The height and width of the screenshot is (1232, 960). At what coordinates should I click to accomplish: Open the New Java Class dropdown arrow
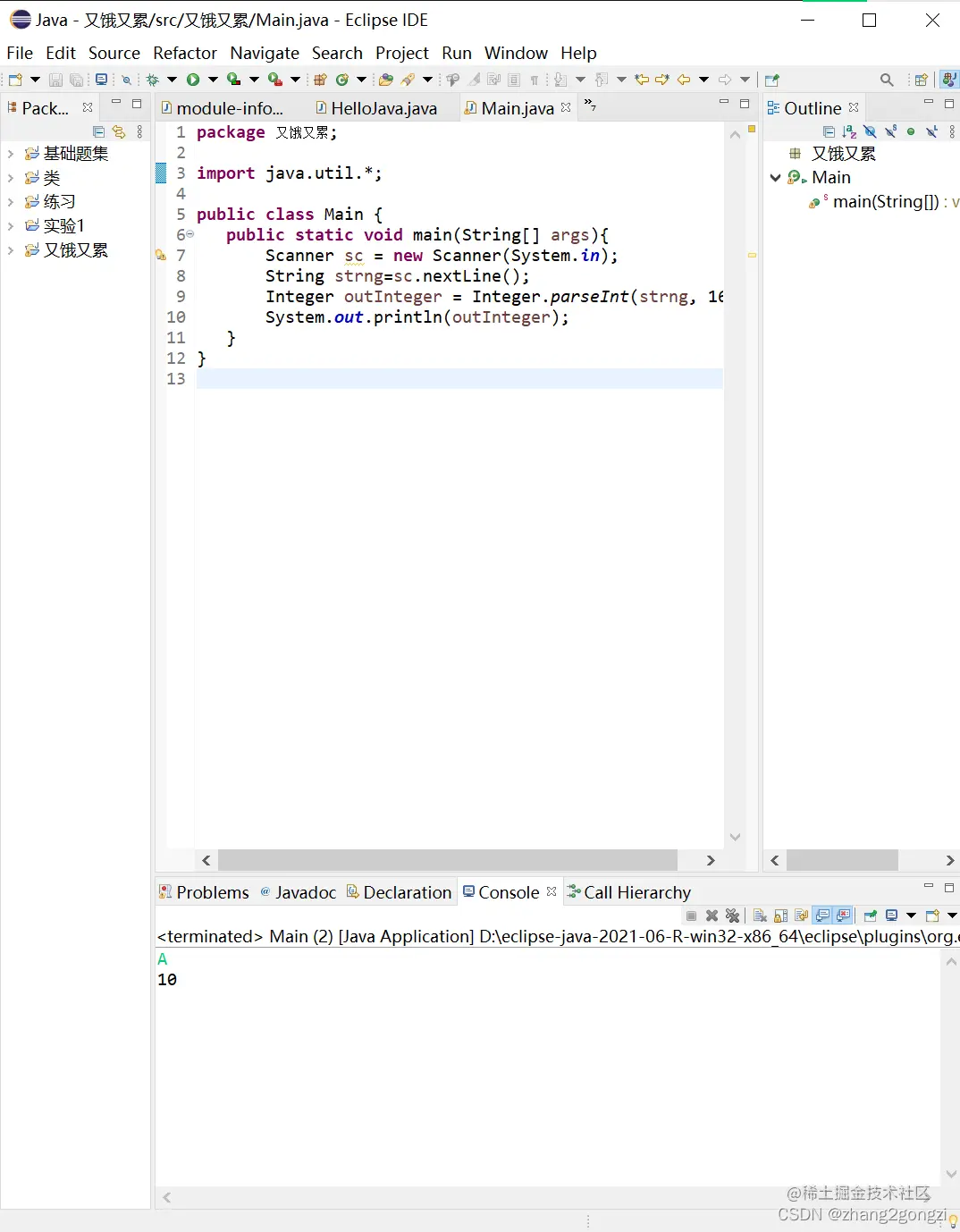[362, 80]
